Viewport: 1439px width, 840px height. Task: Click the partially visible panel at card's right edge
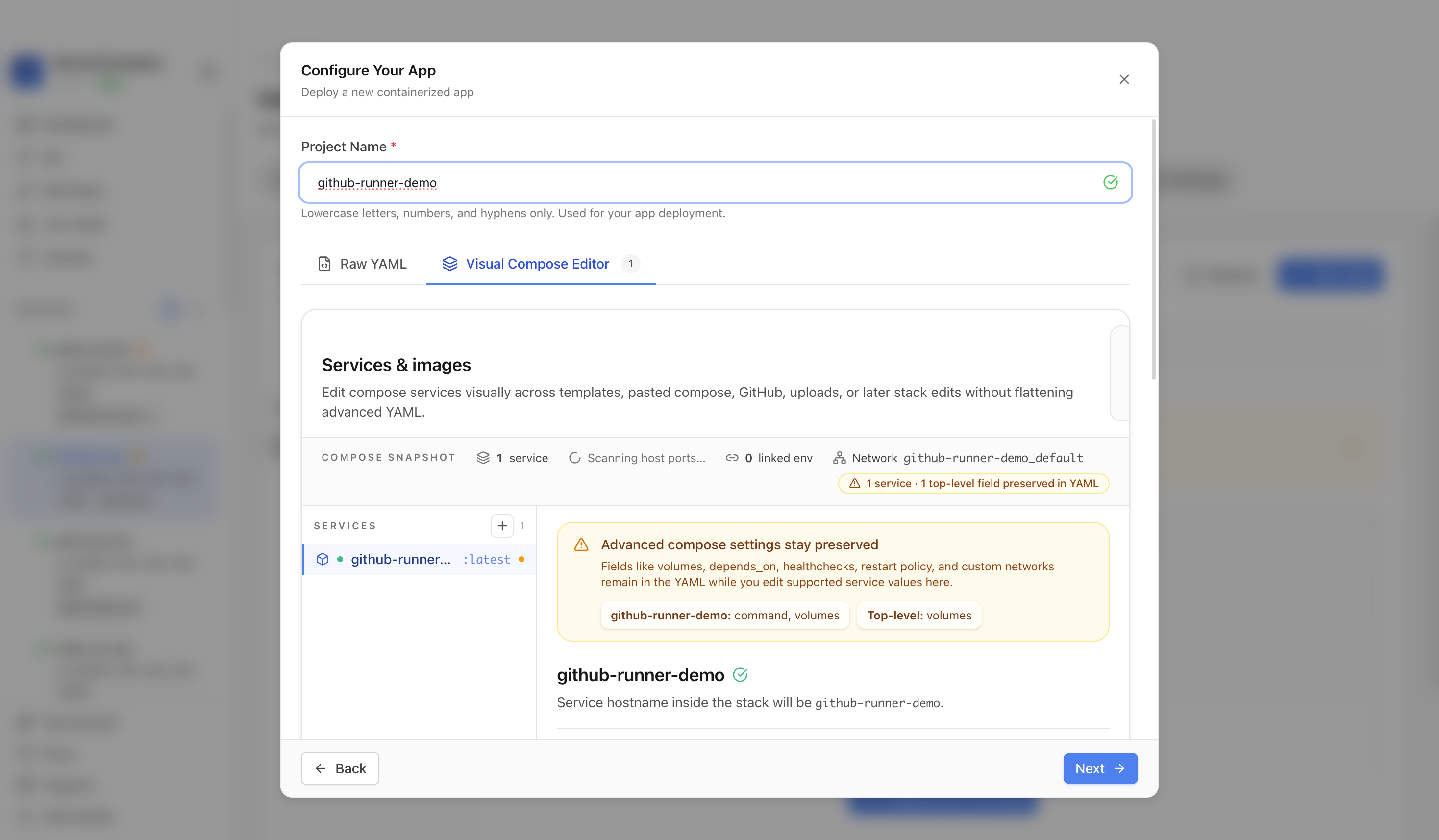pos(1120,373)
